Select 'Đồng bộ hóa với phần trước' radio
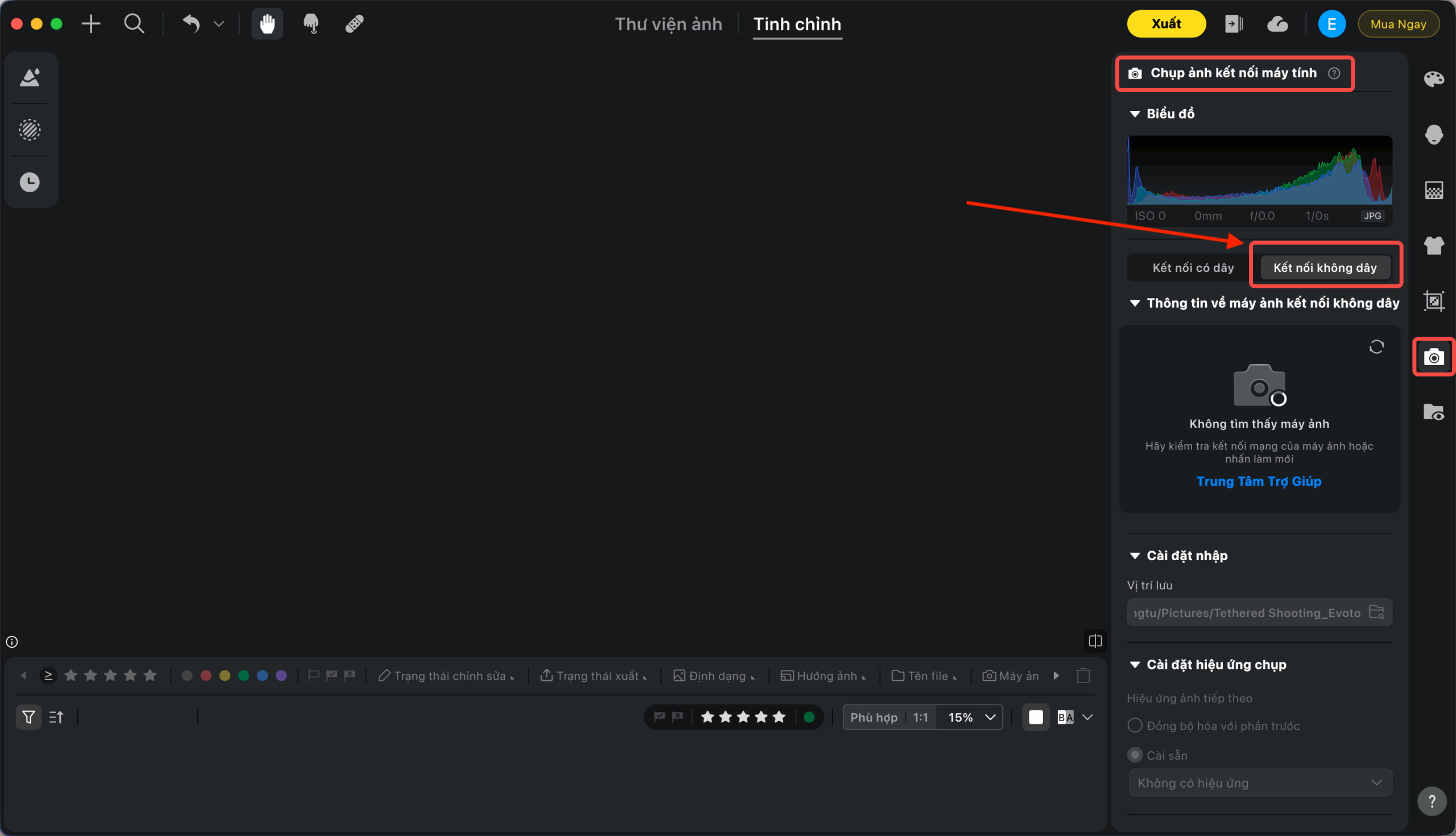This screenshot has height=836, width=1456. pyautogui.click(x=1135, y=725)
